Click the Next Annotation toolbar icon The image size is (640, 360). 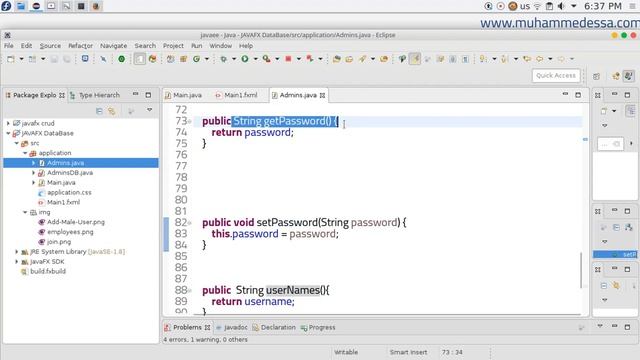(x=483, y=59)
